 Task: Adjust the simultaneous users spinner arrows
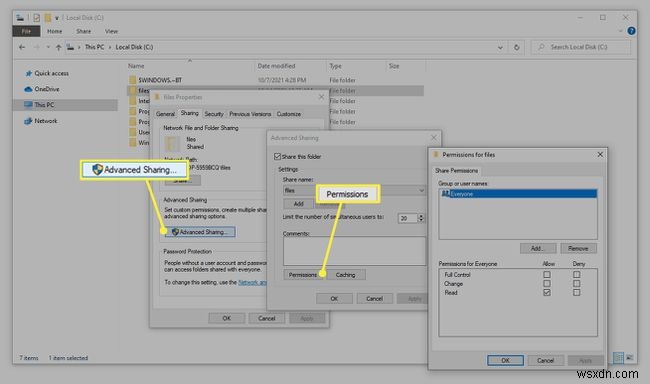tap(421, 218)
